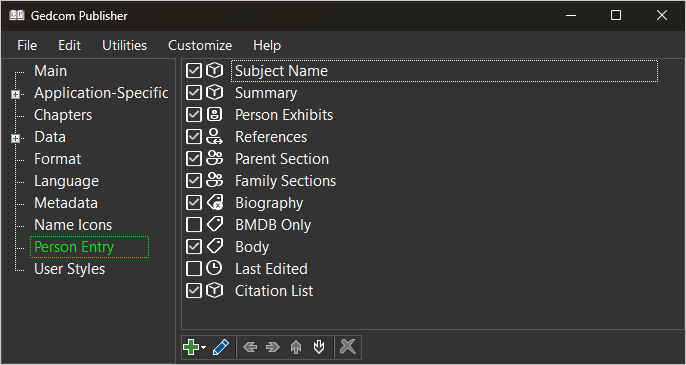Viewport: 686px width, 365px height.
Task: Select the Data tree item
Action: click(50, 137)
